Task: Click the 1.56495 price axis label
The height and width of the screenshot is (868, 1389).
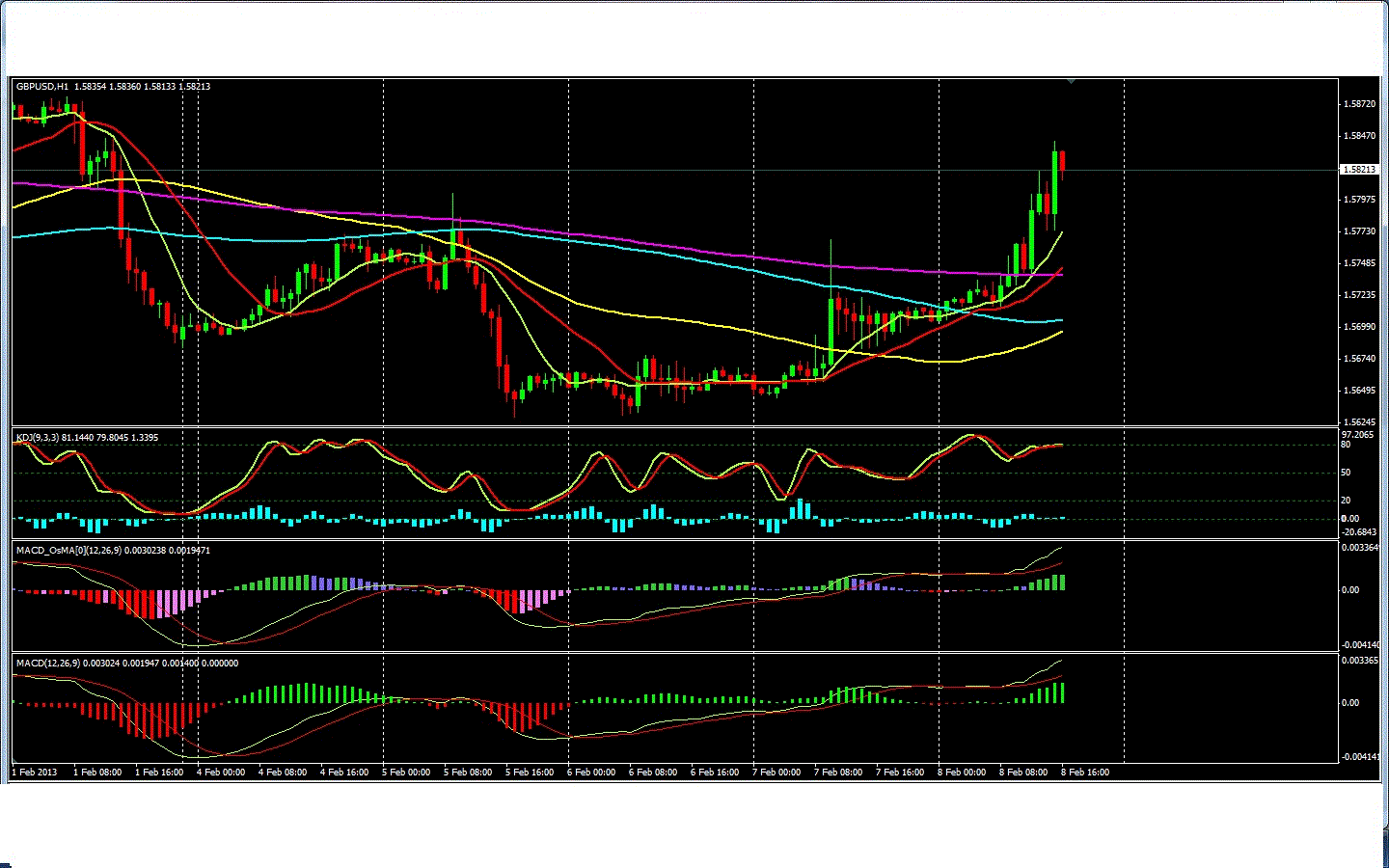Action: tap(1359, 391)
